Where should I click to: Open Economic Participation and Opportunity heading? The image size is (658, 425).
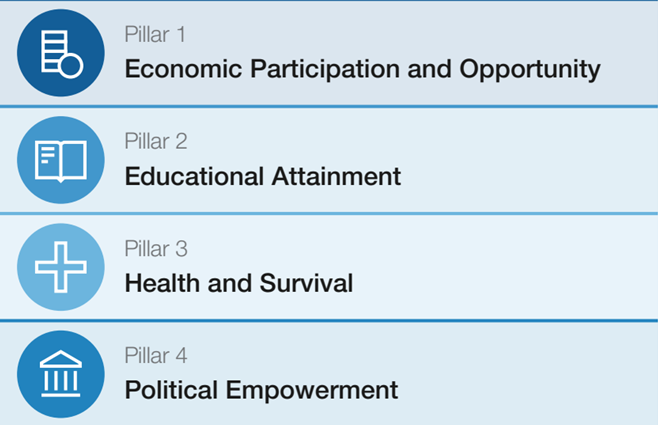point(362,69)
